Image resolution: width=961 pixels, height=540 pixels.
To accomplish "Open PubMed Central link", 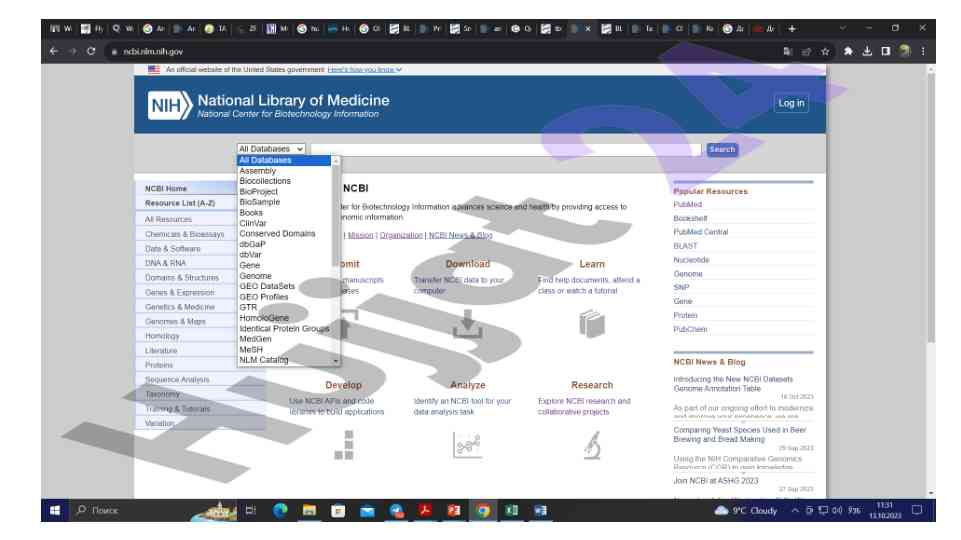I will (701, 232).
